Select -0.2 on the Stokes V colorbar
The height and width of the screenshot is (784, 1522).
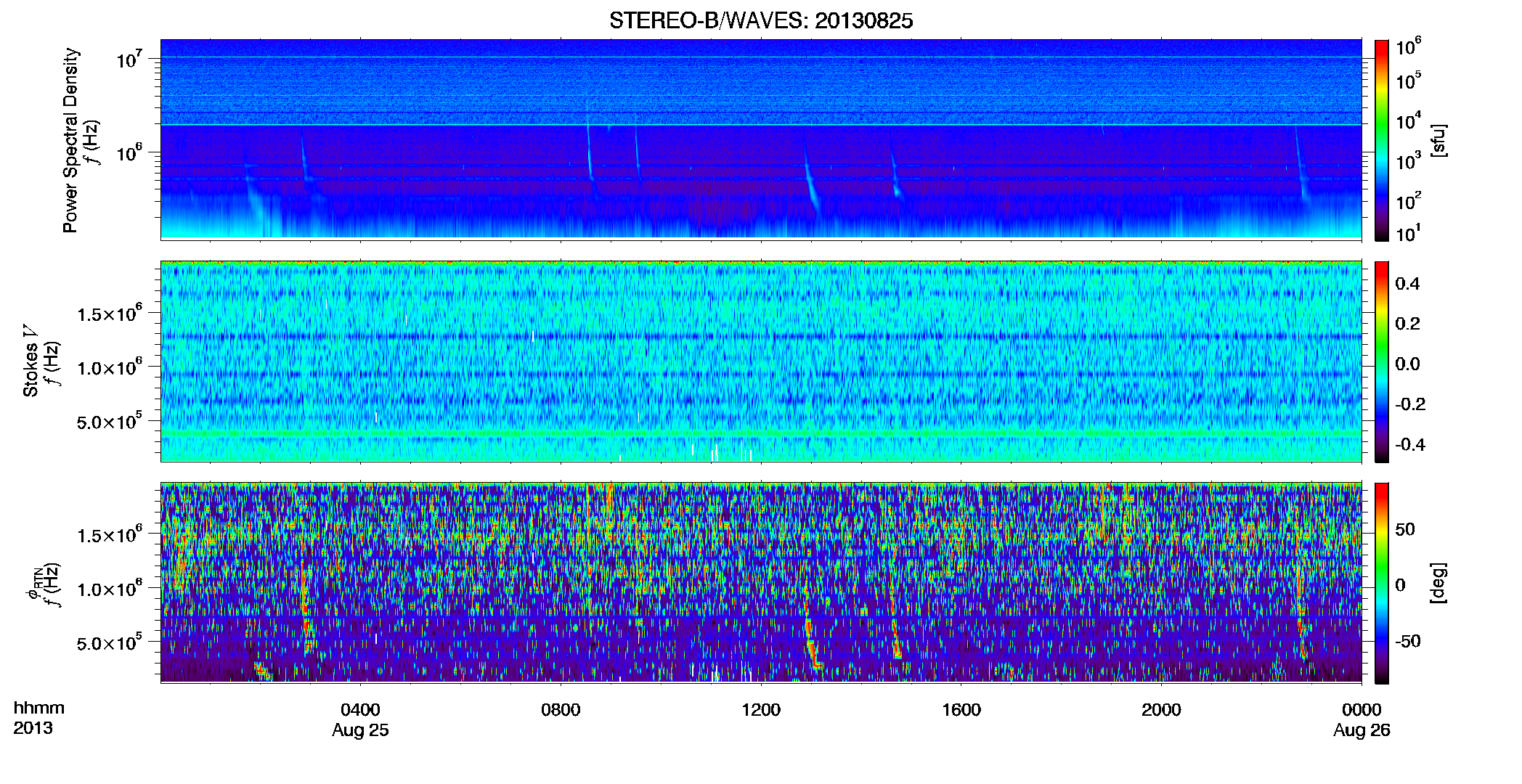1409,404
